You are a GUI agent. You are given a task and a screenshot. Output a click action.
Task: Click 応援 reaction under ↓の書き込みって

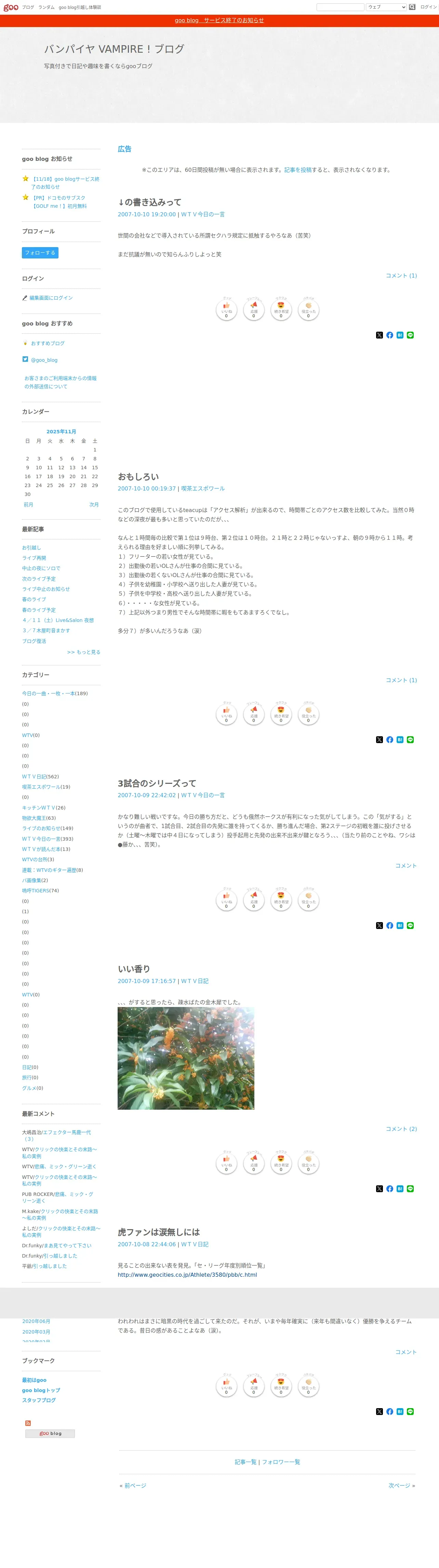254,309
